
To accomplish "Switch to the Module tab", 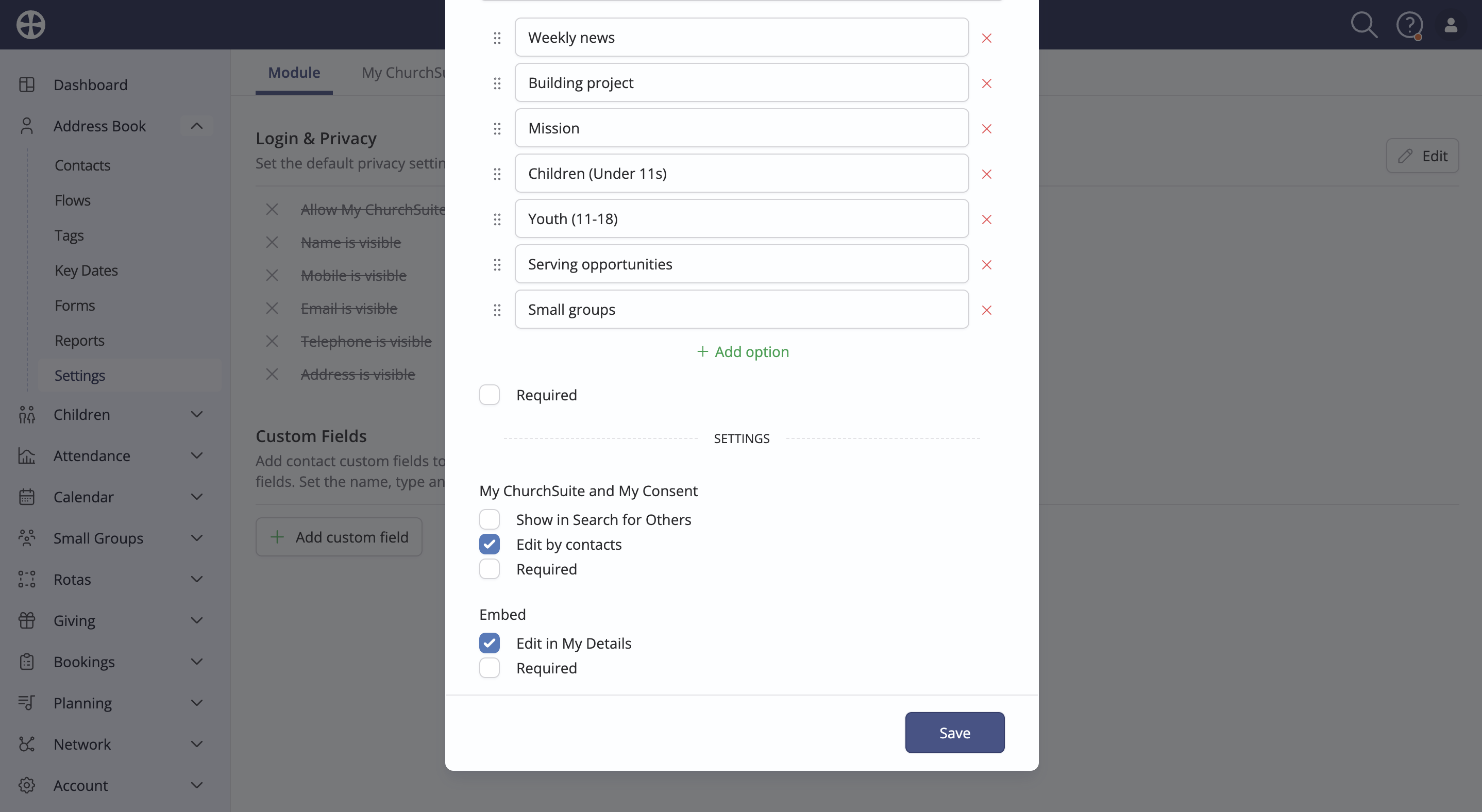I will (x=294, y=73).
